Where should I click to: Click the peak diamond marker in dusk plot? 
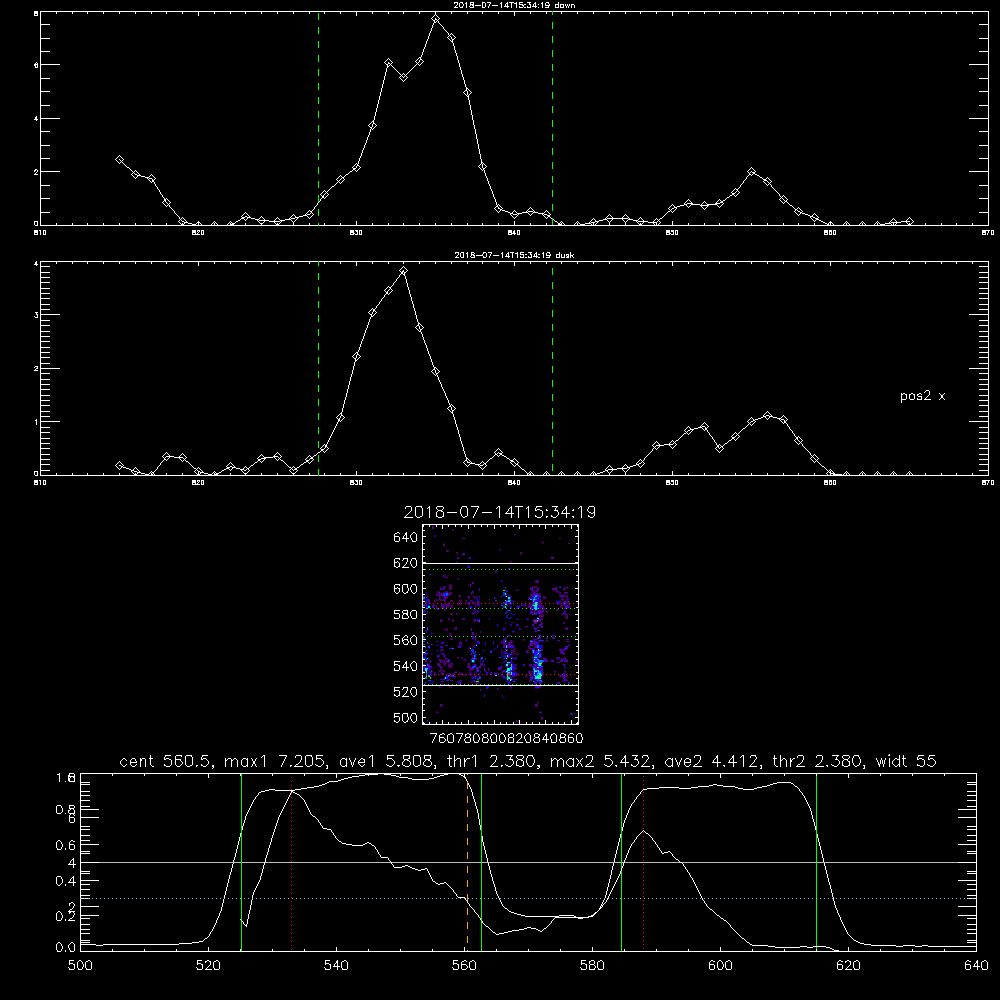[x=403, y=271]
